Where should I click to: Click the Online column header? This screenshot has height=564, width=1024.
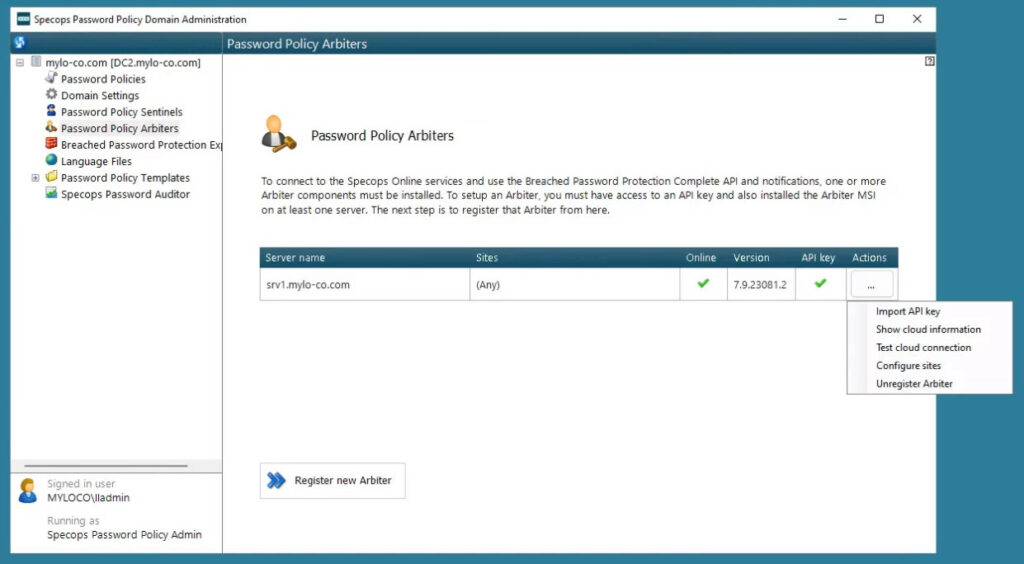point(703,258)
